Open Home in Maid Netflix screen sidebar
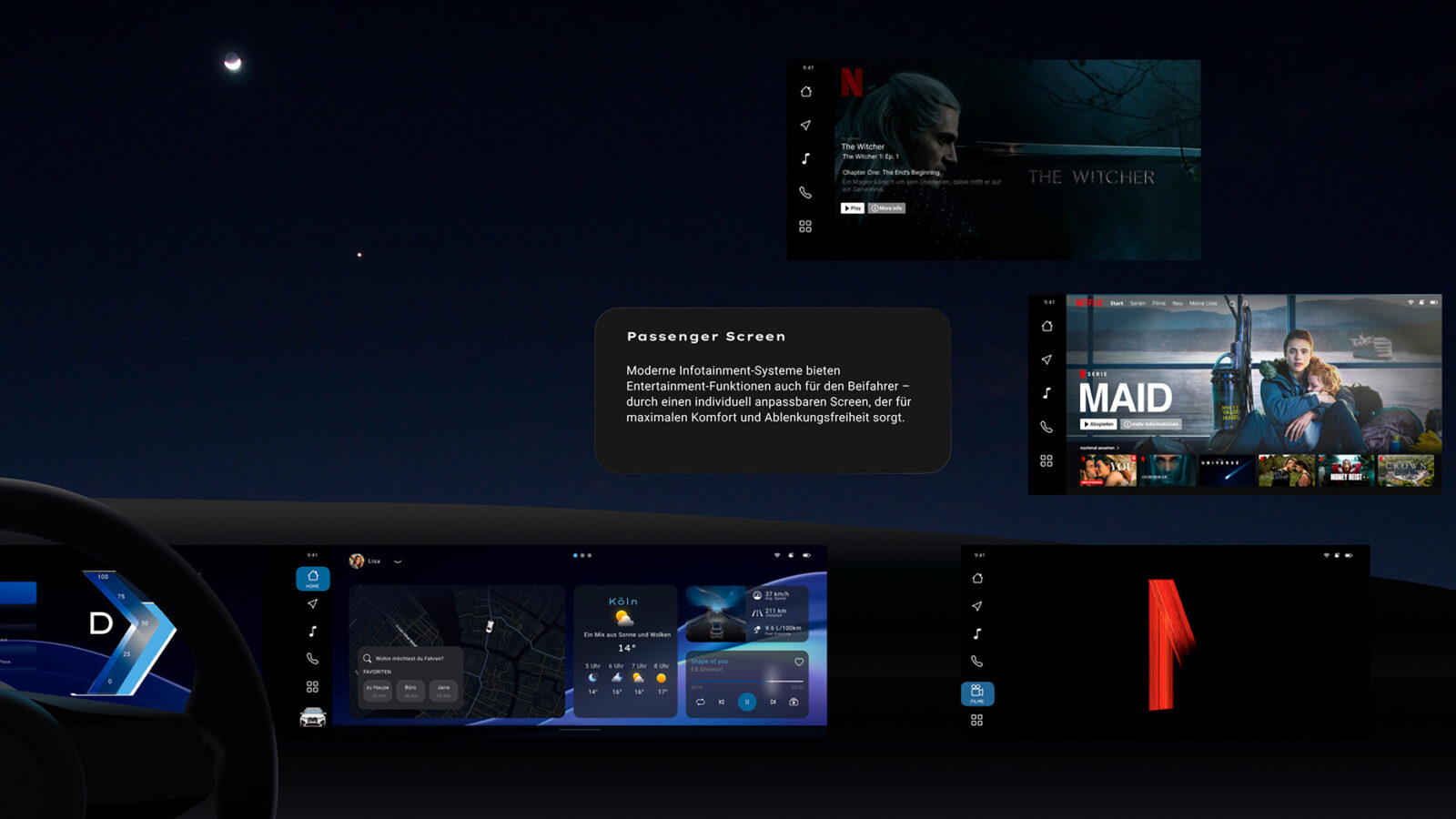The height and width of the screenshot is (819, 1456). tap(1046, 326)
